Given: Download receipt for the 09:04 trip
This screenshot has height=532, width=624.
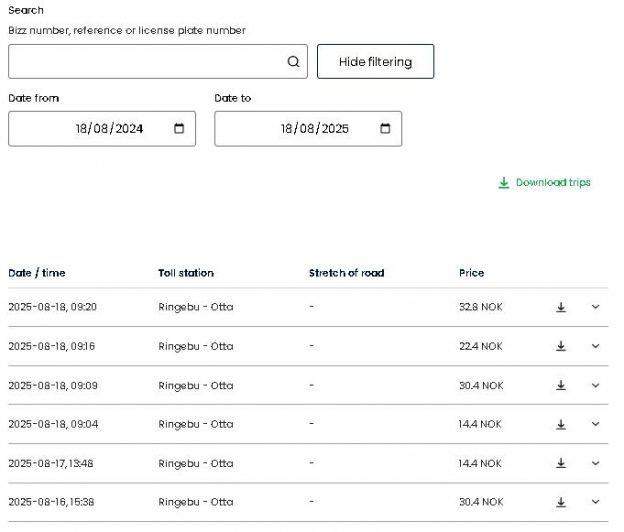Looking at the screenshot, I should 561,424.
